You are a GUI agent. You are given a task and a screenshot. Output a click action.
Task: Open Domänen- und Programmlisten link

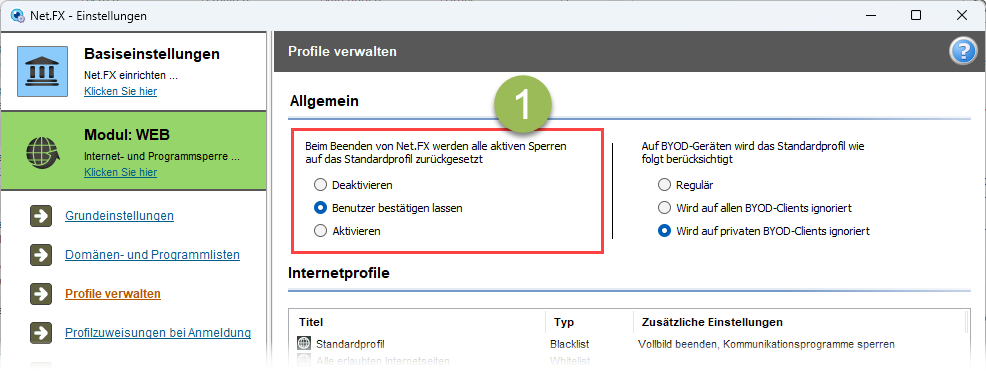152,255
